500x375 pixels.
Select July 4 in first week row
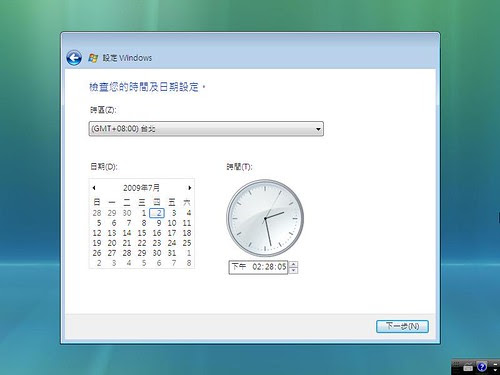click(188, 213)
